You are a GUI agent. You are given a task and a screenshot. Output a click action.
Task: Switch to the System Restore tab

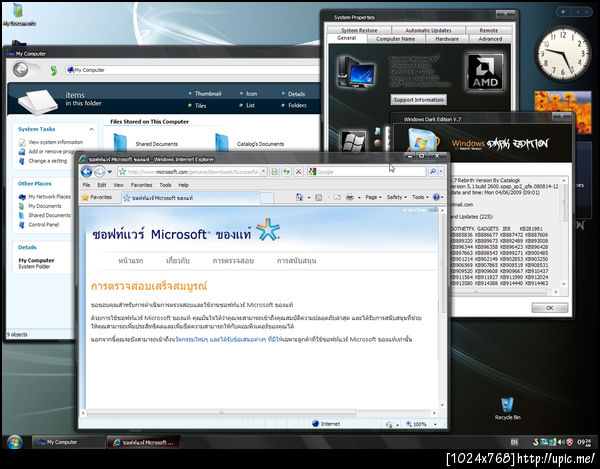(359, 30)
